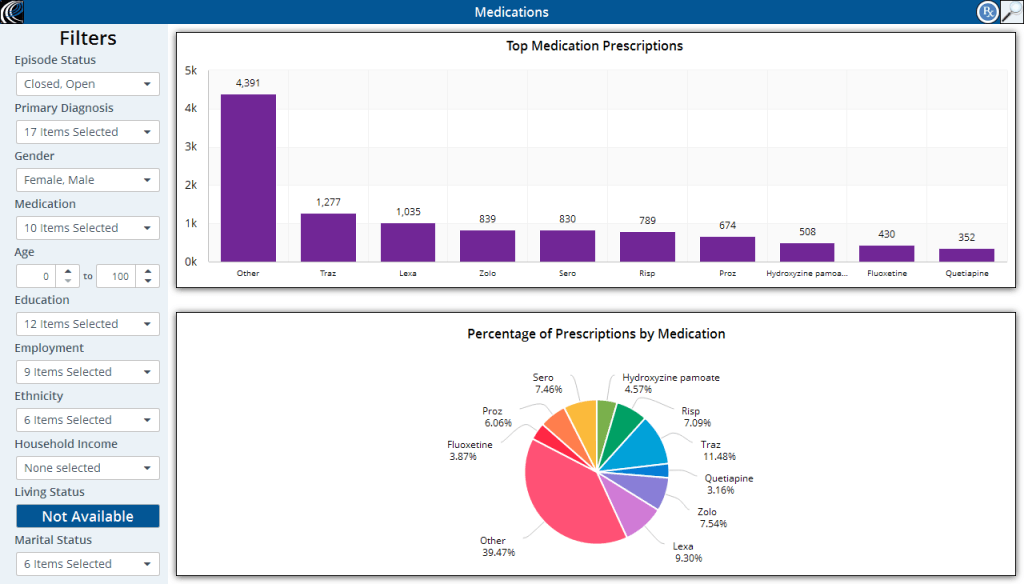Open the Ethnicity filter with 6 items selected

87,420
